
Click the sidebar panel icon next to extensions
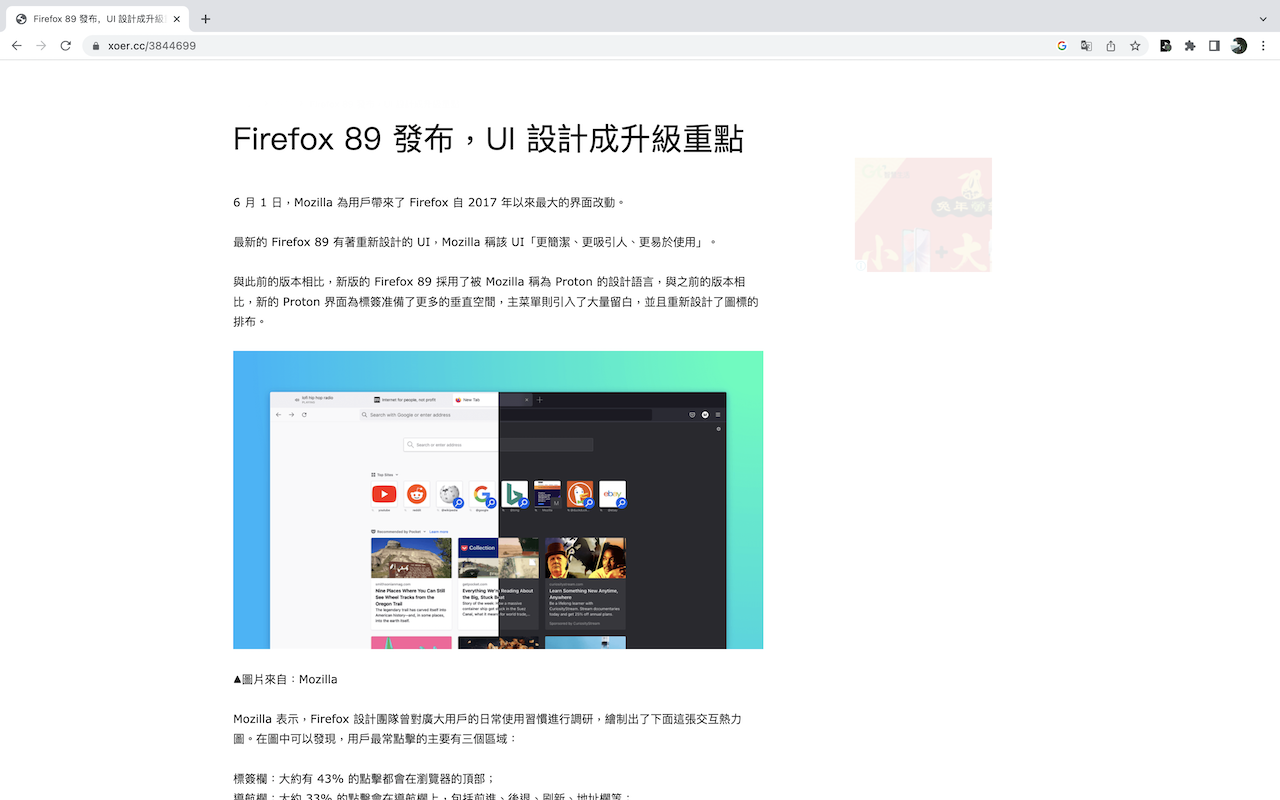pos(1213,45)
